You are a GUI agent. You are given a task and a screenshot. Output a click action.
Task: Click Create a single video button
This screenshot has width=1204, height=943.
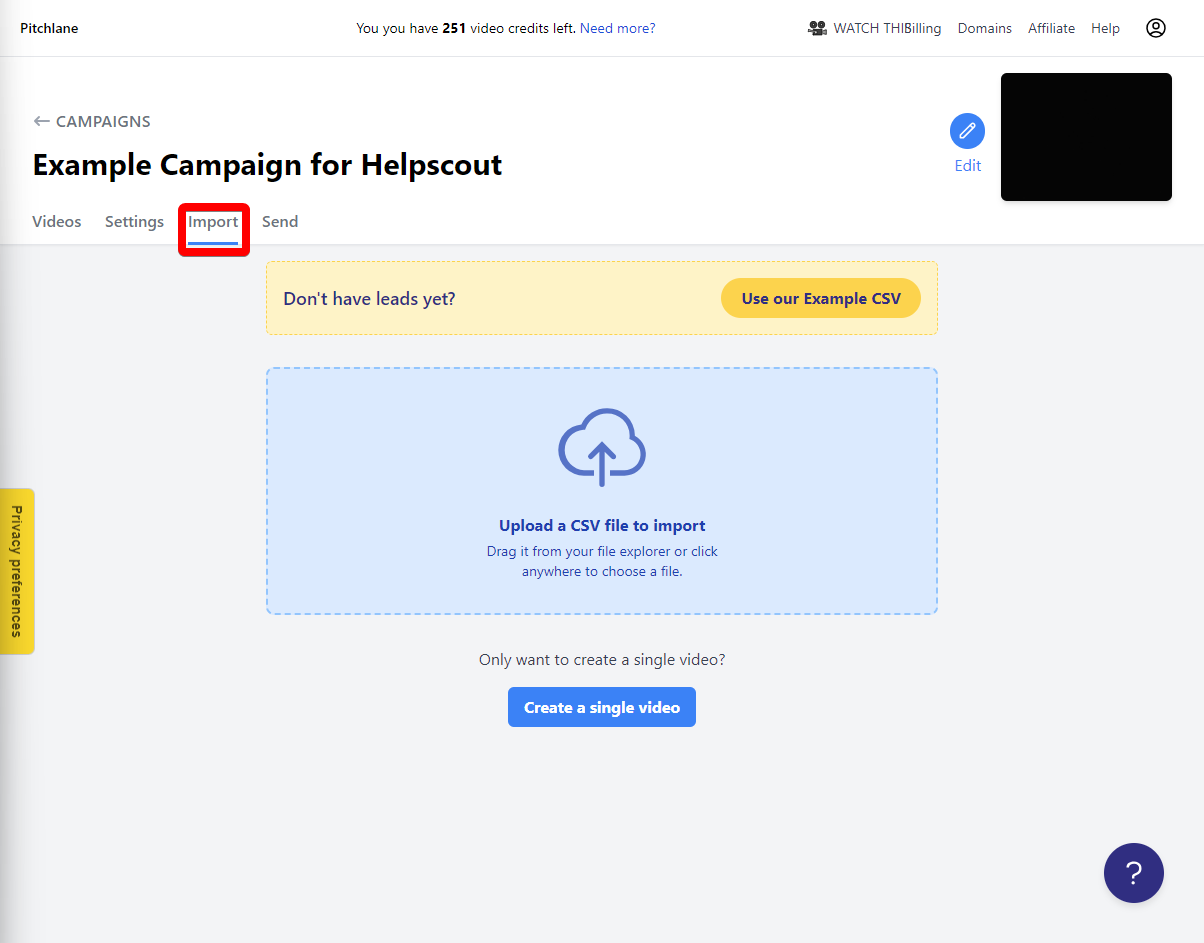pos(602,707)
